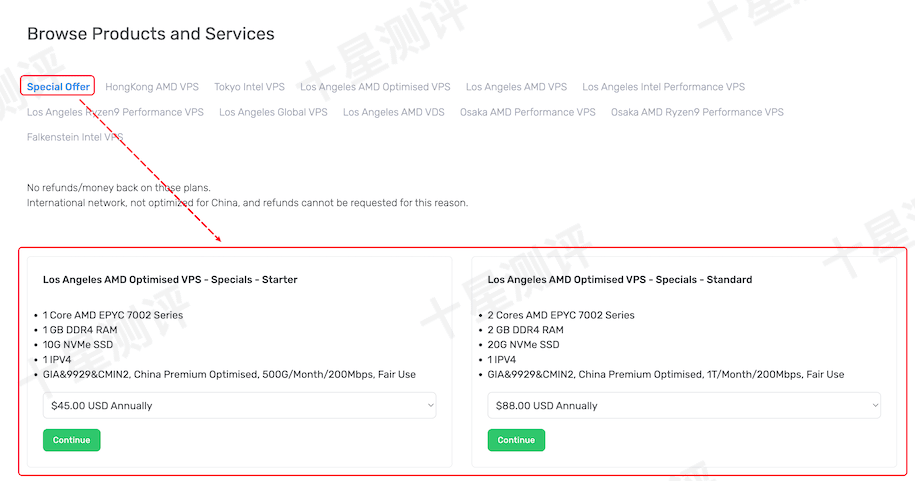The width and height of the screenshot is (915, 481).
Task: Switch to Los Angeles AMD VDS
Action: pos(393,112)
